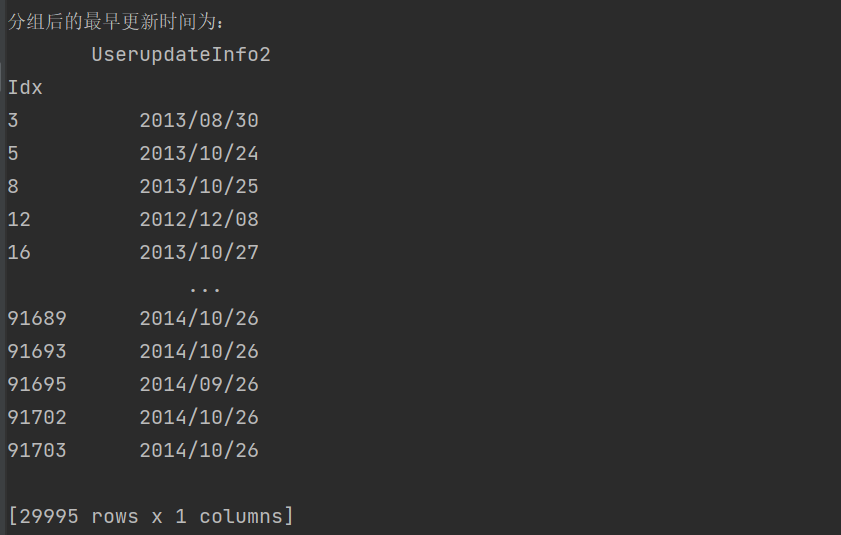The image size is (841, 535).
Task: Click index value 91693
Action: 37,351
